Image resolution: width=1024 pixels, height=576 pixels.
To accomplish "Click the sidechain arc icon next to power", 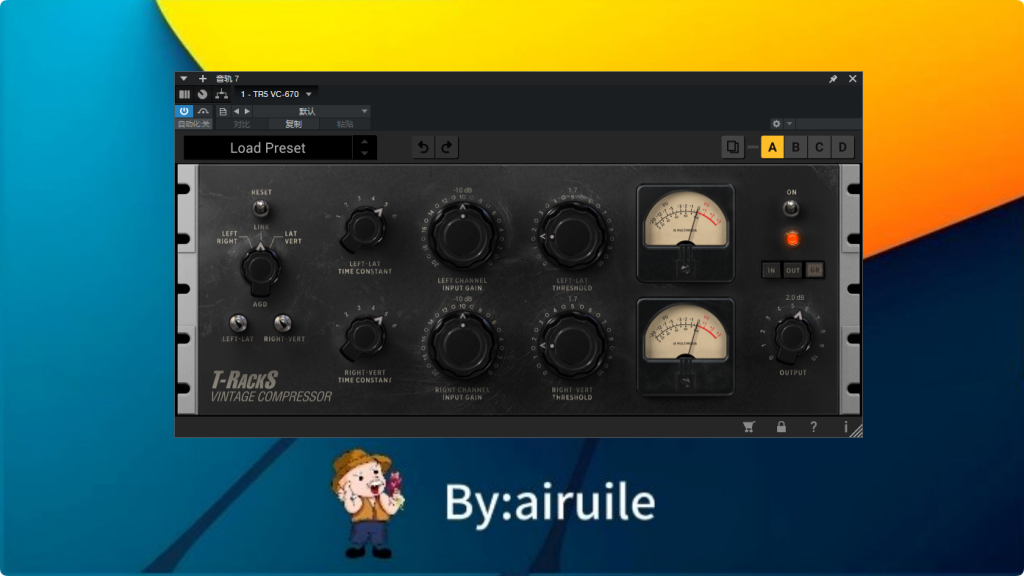I will [203, 112].
